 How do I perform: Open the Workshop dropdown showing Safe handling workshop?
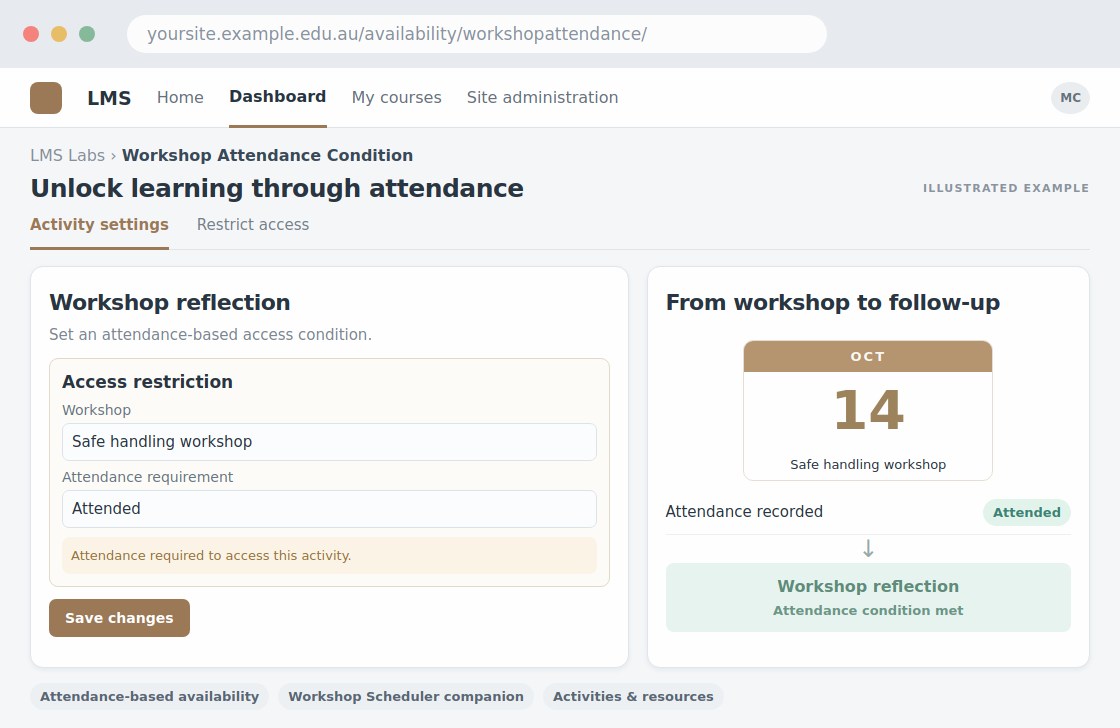(329, 442)
